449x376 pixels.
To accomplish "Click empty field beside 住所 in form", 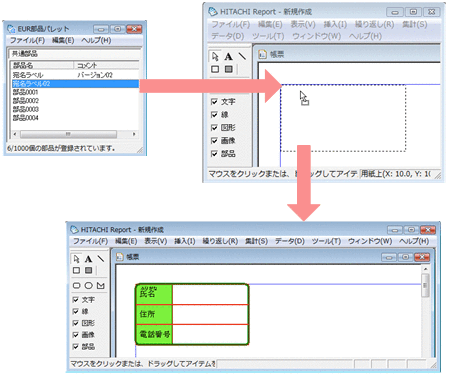I will coord(210,314).
